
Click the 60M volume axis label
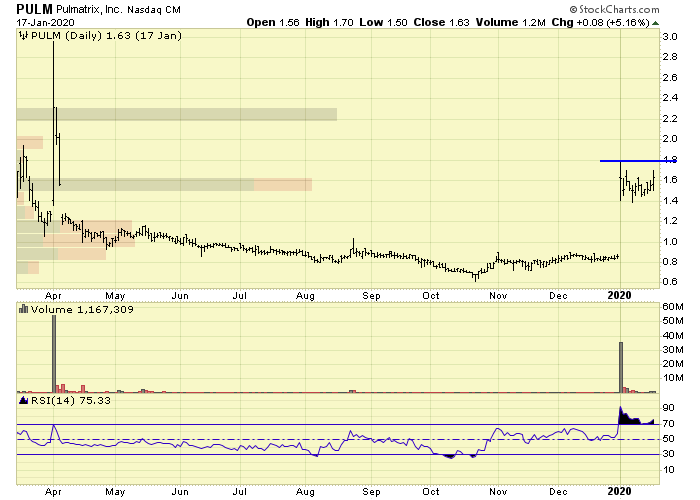point(673,307)
